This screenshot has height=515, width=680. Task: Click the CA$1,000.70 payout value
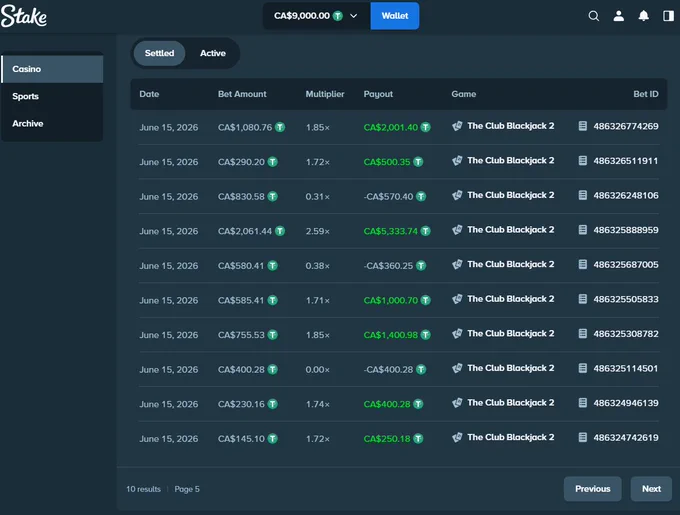point(391,300)
